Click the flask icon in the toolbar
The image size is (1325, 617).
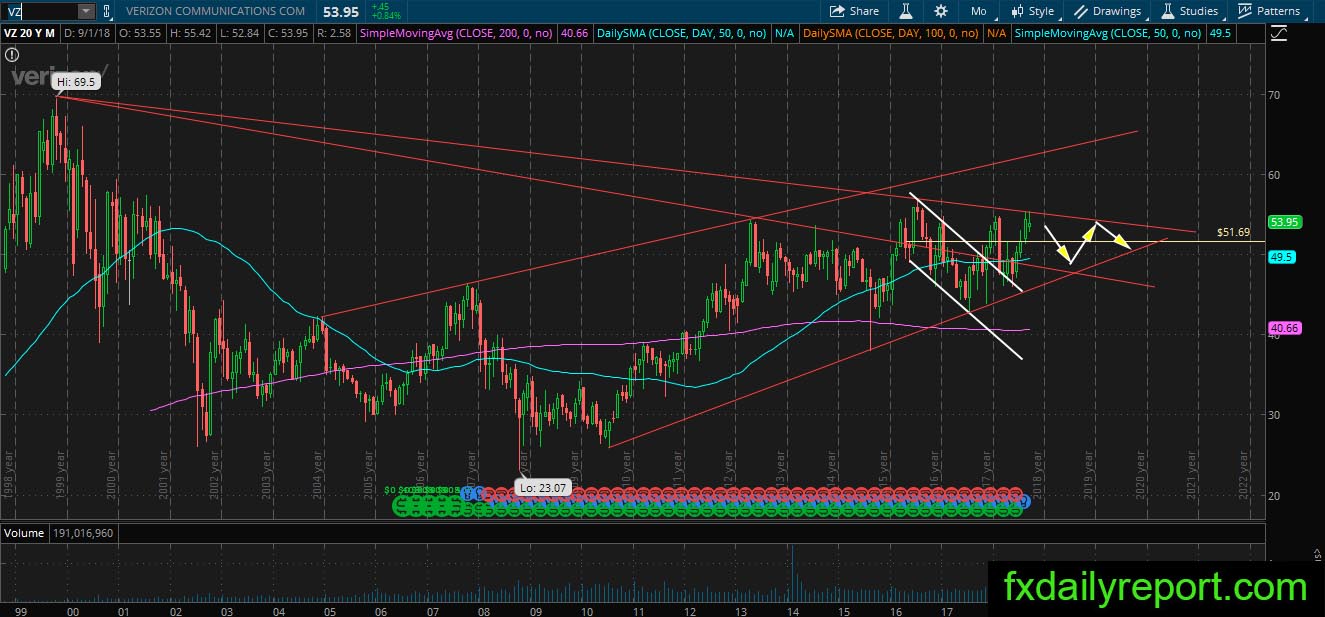point(906,11)
